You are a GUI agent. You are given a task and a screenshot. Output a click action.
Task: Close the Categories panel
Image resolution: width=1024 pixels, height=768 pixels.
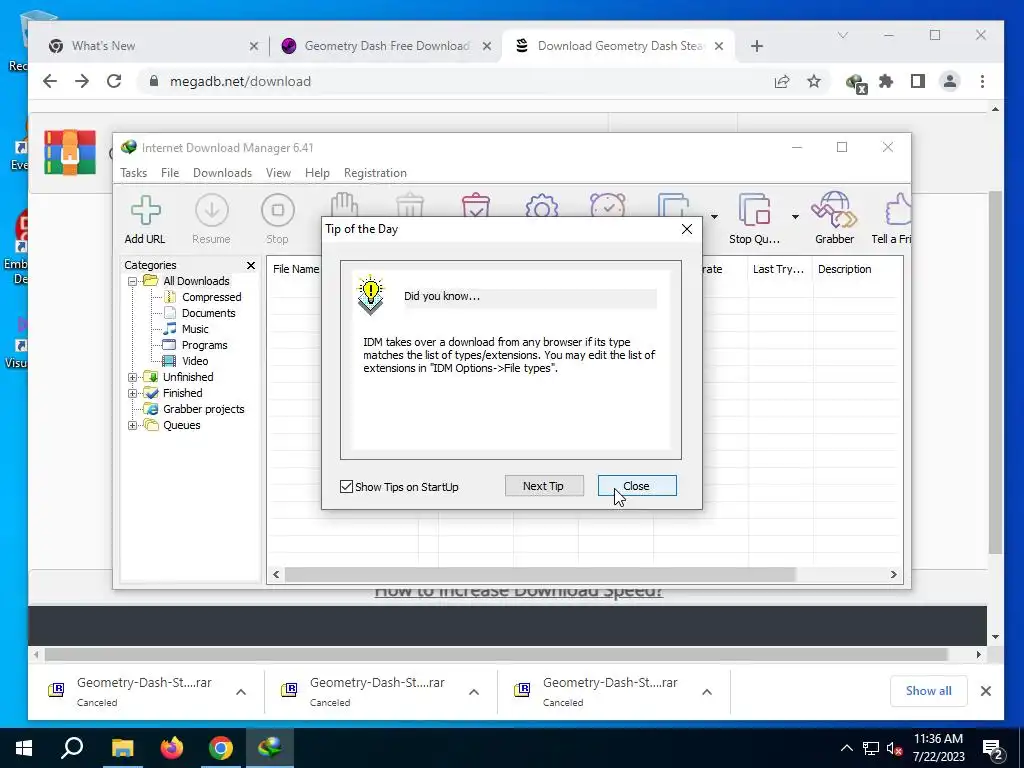click(251, 265)
